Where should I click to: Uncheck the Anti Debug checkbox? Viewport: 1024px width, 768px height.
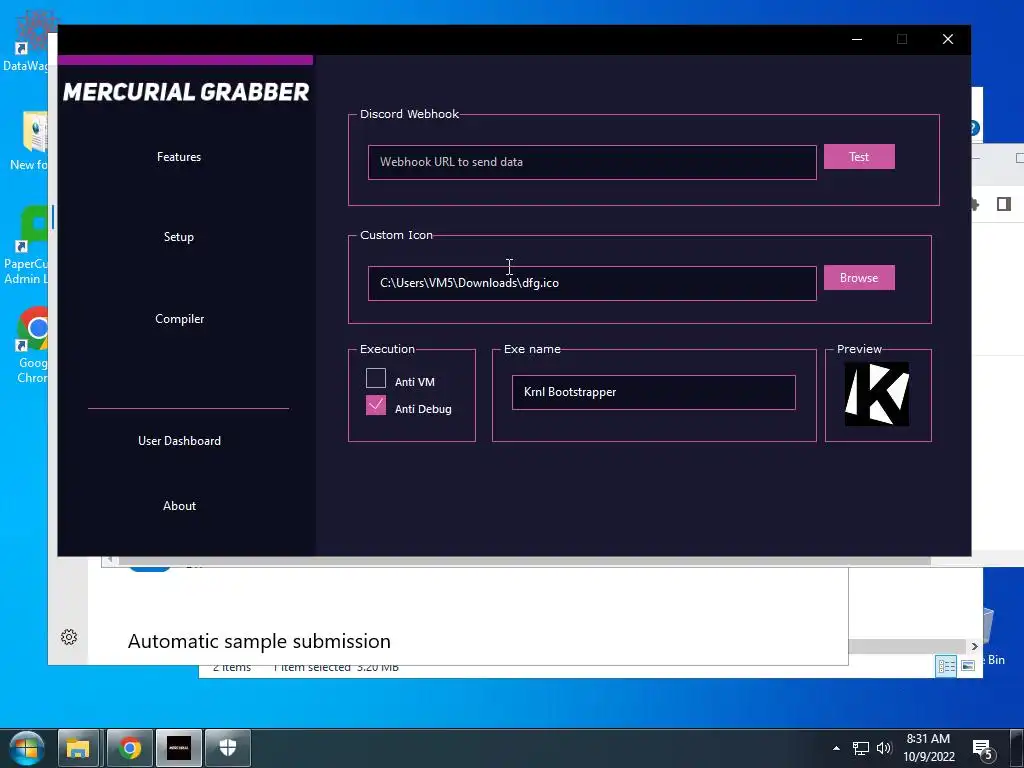(x=376, y=405)
